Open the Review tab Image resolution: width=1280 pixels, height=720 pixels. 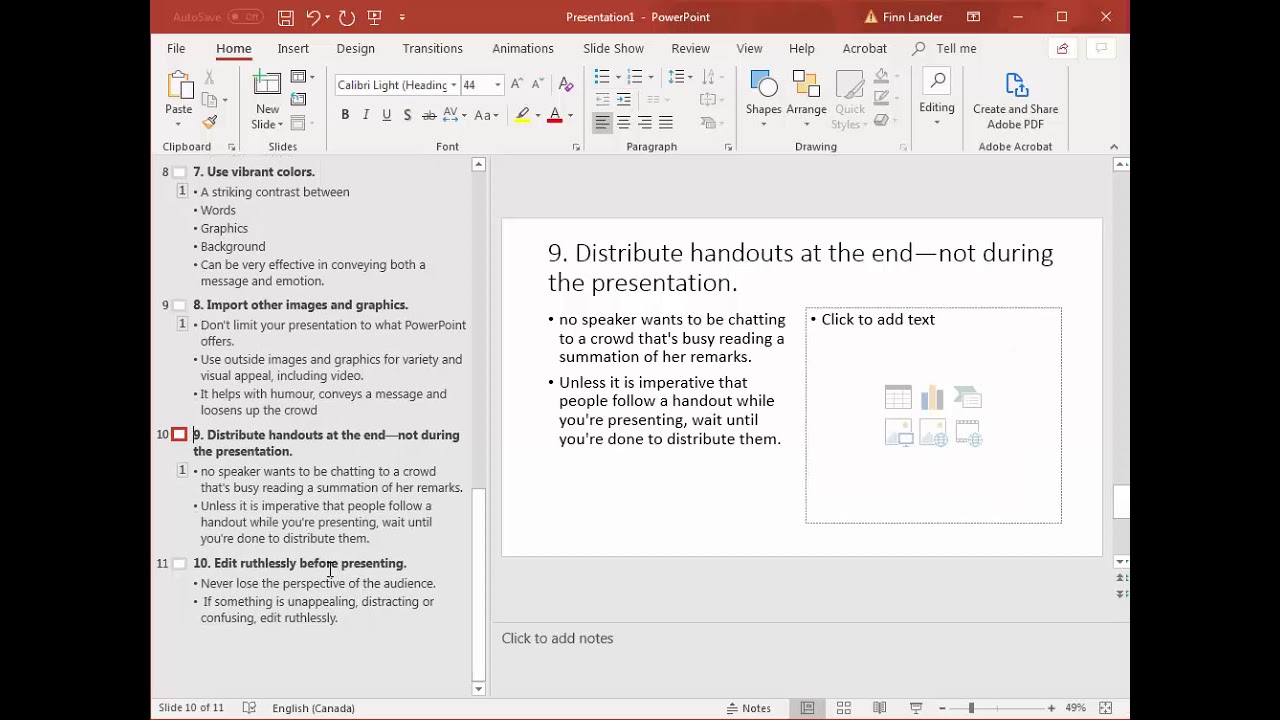[x=690, y=48]
